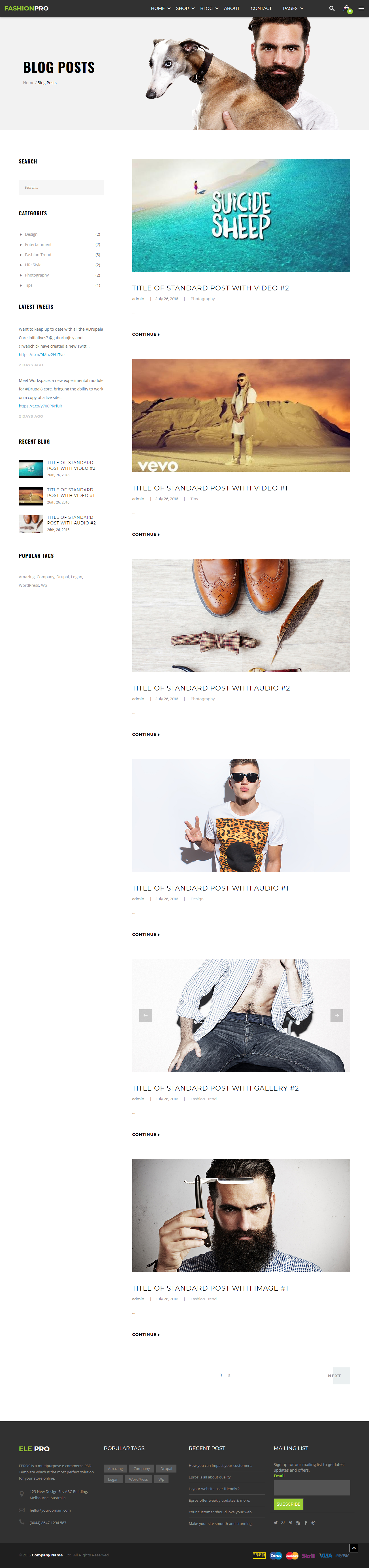Open recent blog Video #2 thumbnail
Screen dimensions: 369x1568
tap(31, 469)
